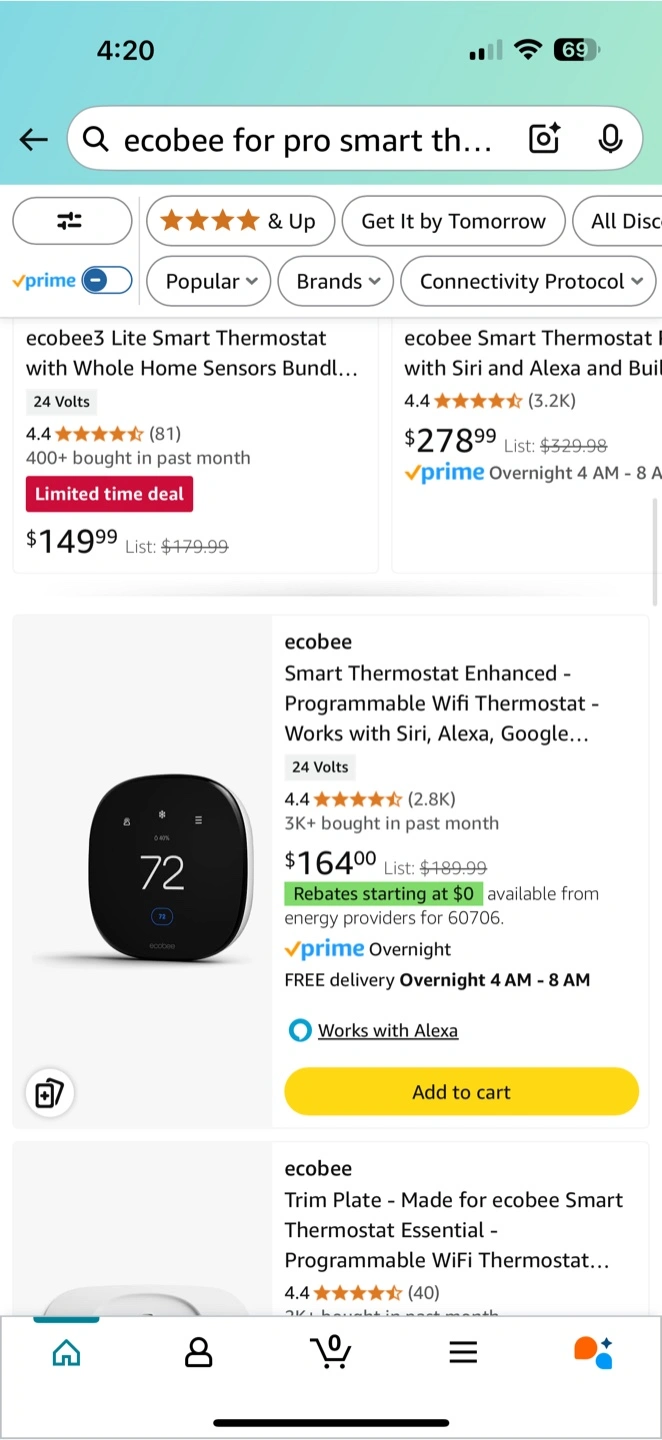Toggle the Prime filter switch
662x1440 pixels.
point(107,281)
